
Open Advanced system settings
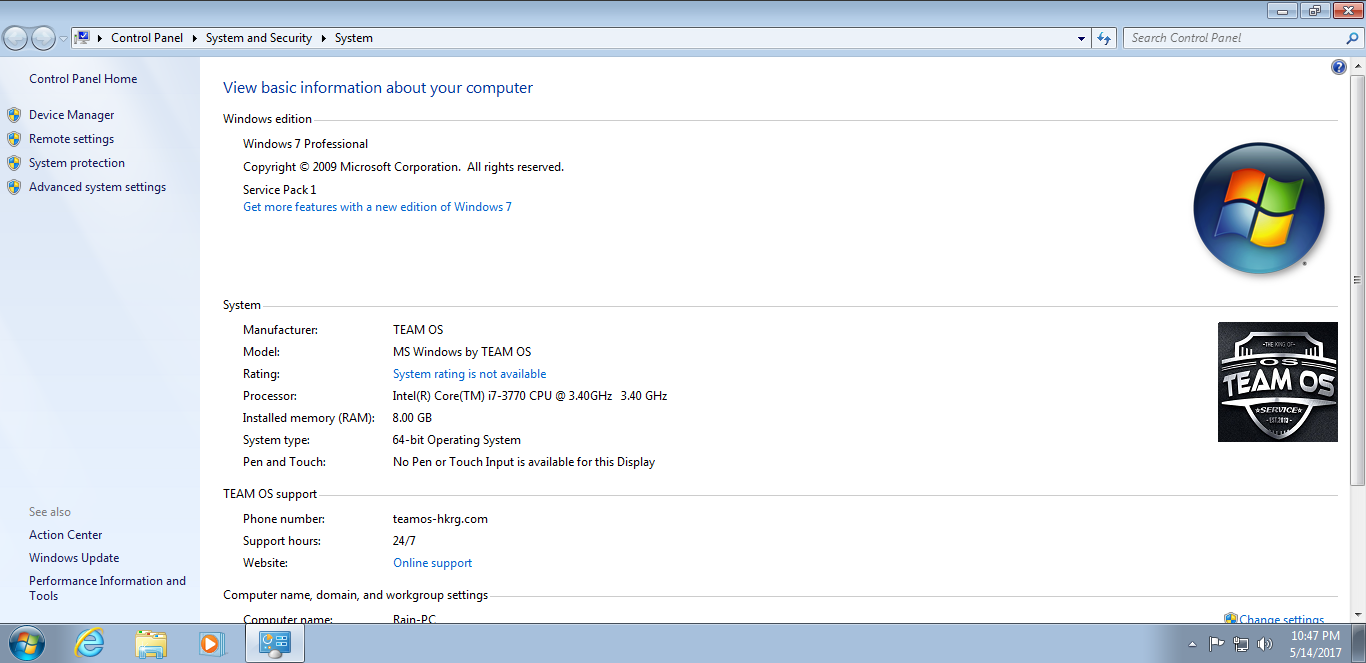click(x=97, y=187)
